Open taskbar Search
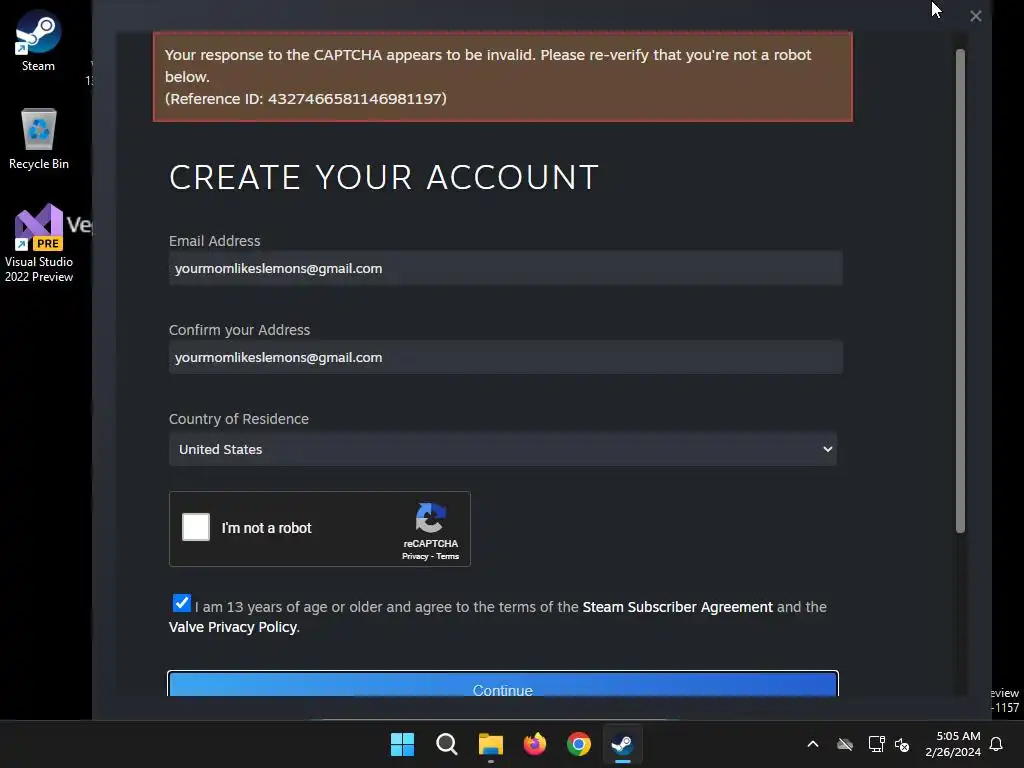This screenshot has height=768, width=1024. (447, 744)
